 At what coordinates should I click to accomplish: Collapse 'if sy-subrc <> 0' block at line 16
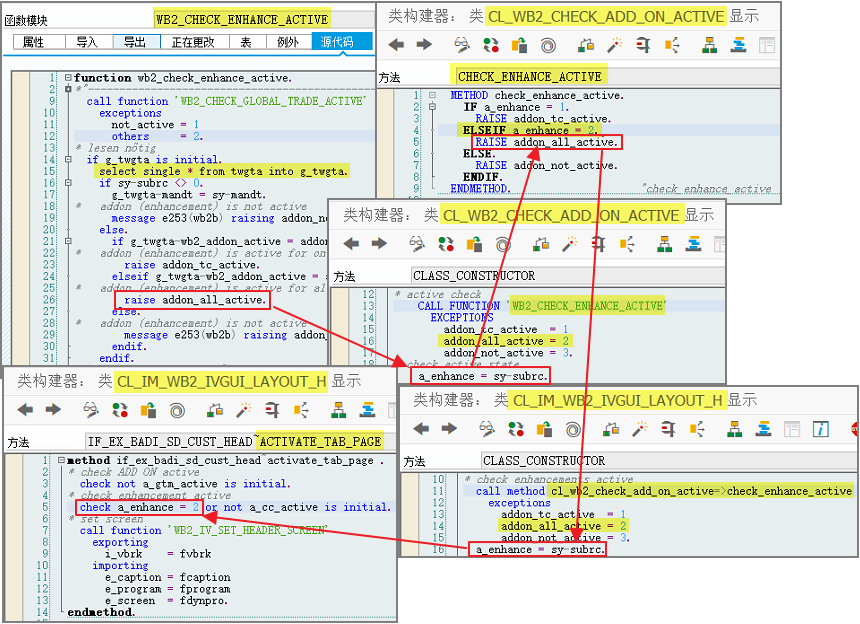68,183
